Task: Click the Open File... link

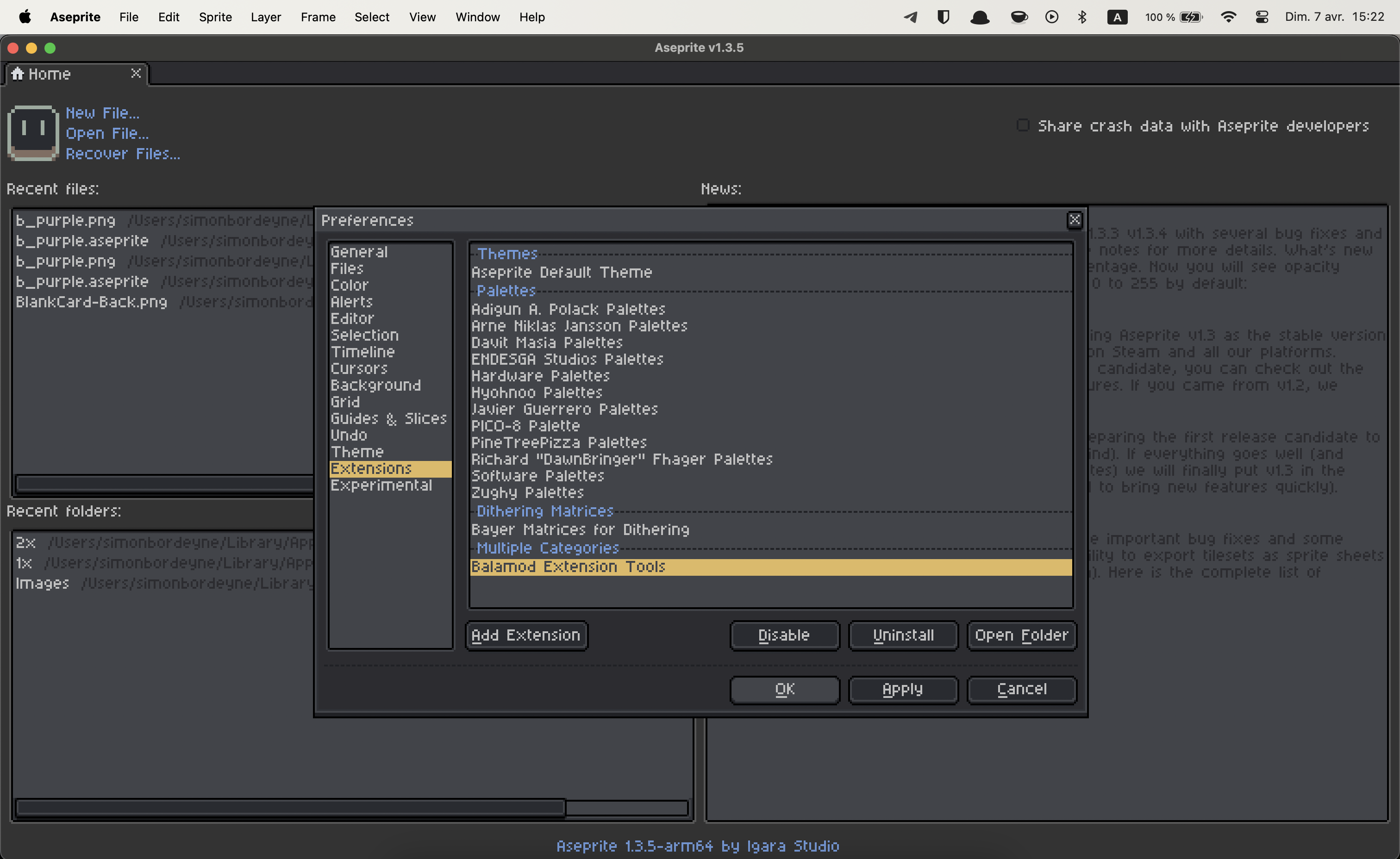Action: (107, 133)
